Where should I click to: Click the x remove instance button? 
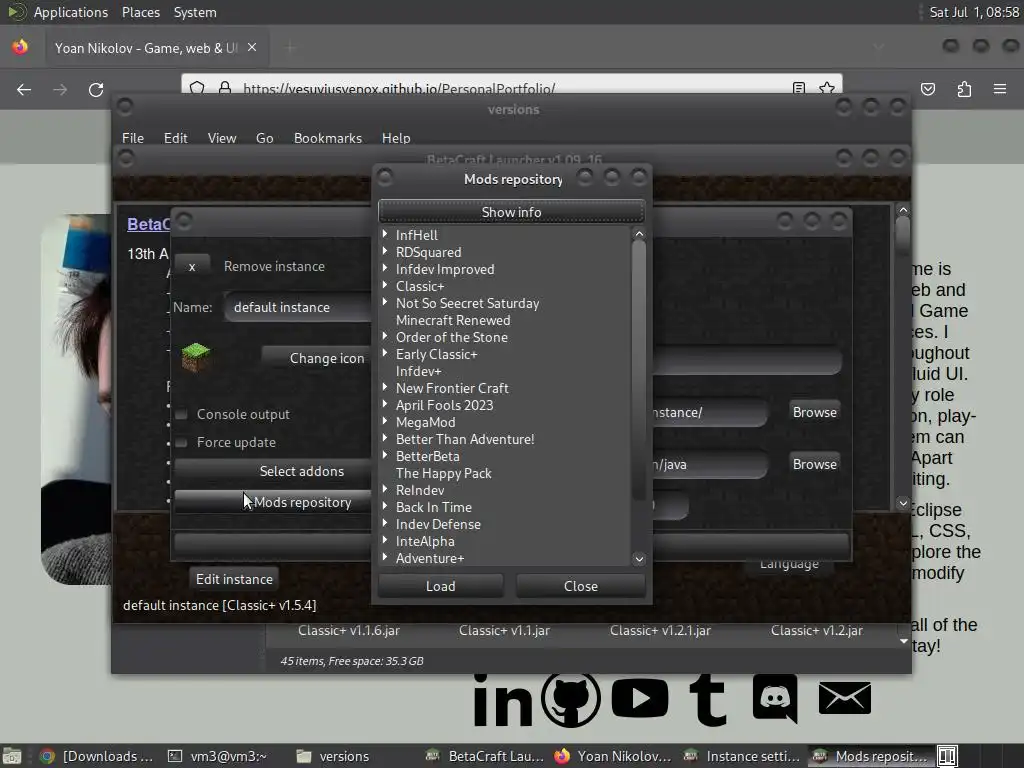[x=192, y=266]
